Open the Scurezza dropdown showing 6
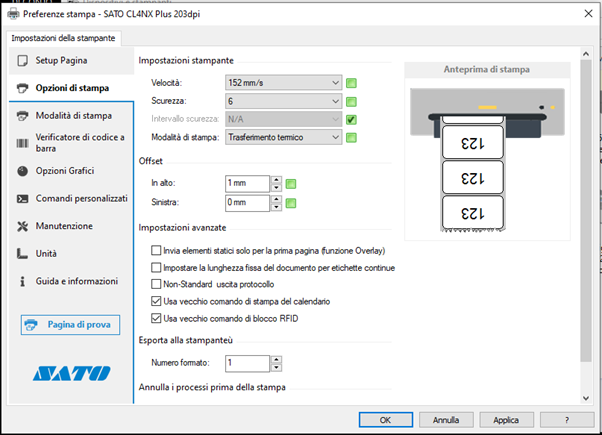The image size is (602, 435). click(x=283, y=101)
